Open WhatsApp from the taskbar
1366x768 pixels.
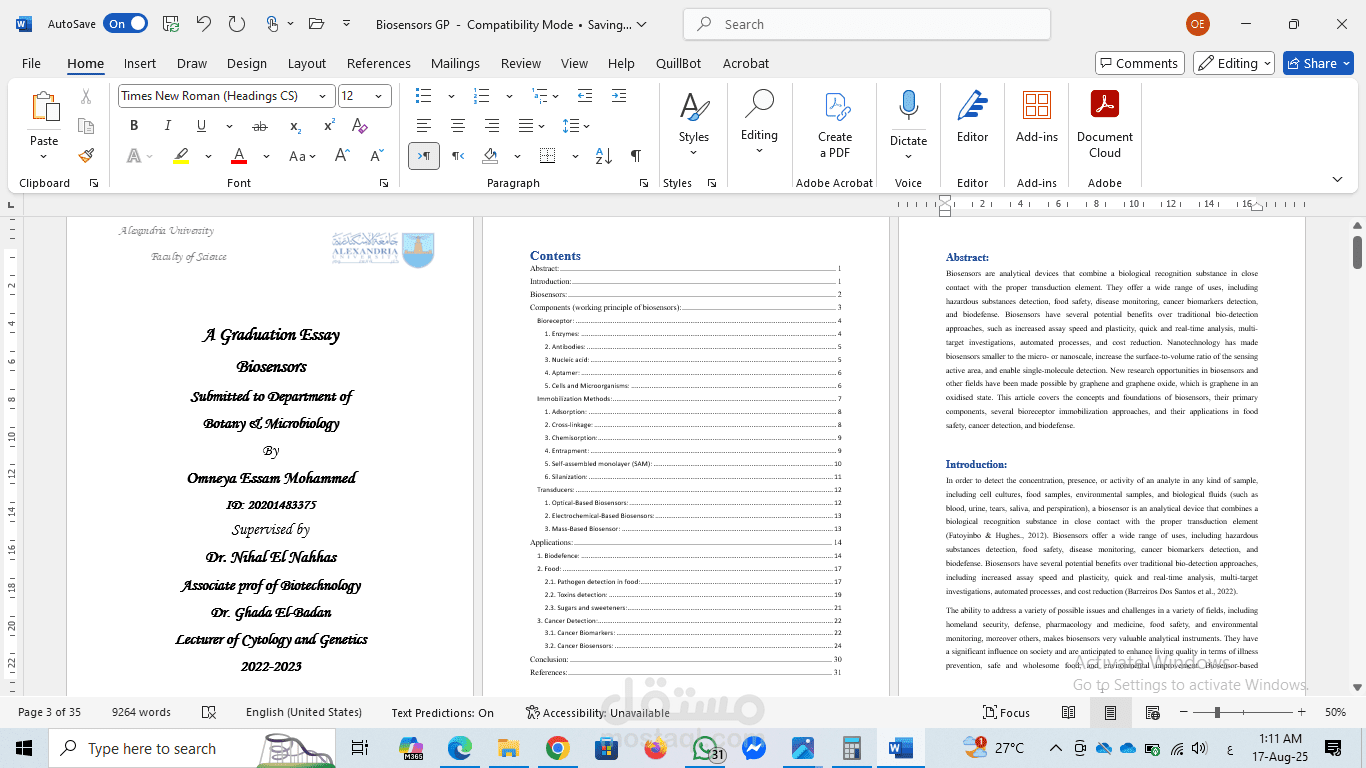706,748
